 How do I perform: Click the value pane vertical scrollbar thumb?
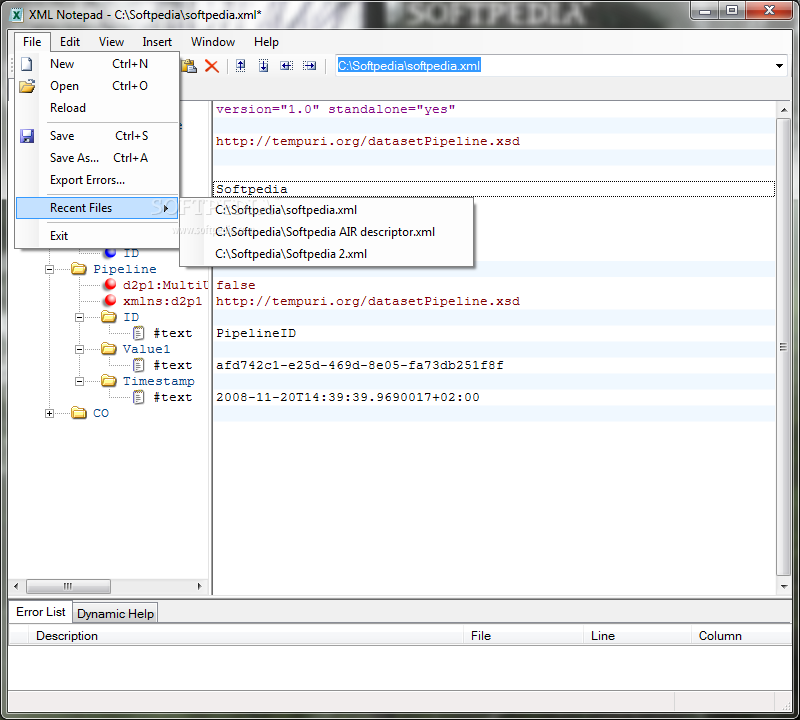coord(783,347)
